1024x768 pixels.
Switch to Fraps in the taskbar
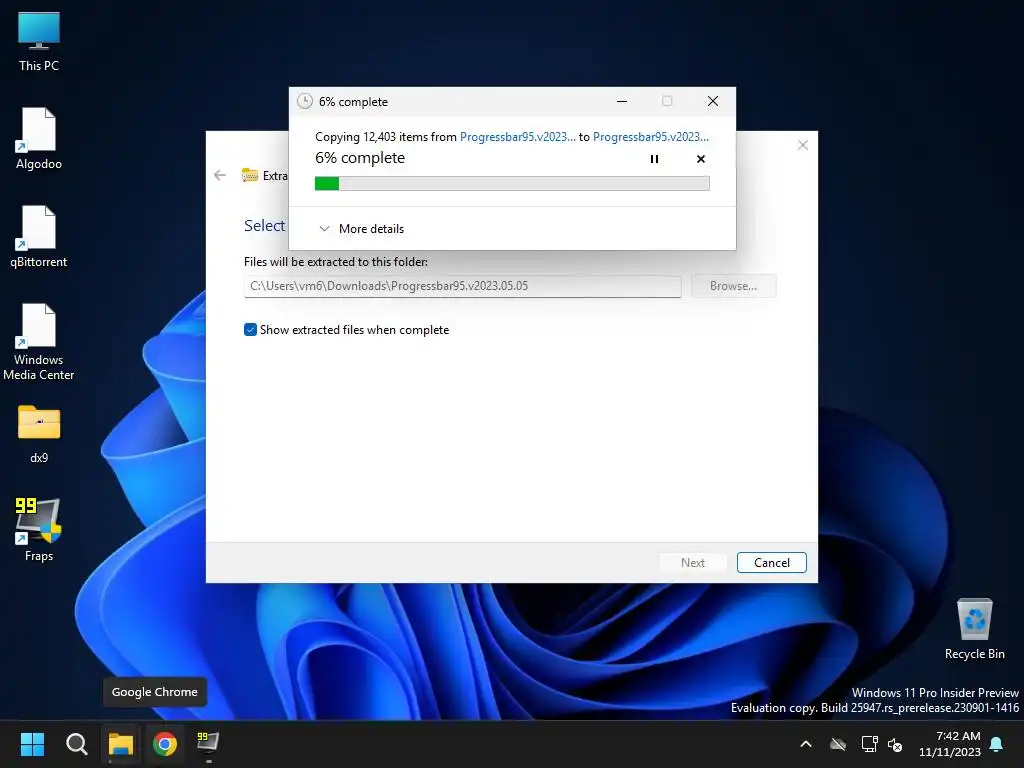(208, 744)
